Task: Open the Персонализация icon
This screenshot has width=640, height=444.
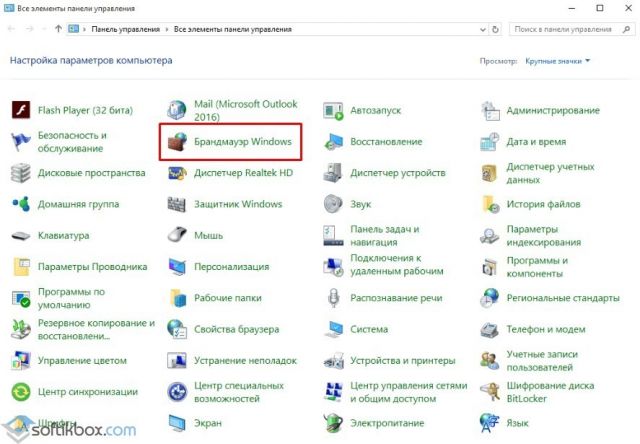Action: click(x=177, y=267)
